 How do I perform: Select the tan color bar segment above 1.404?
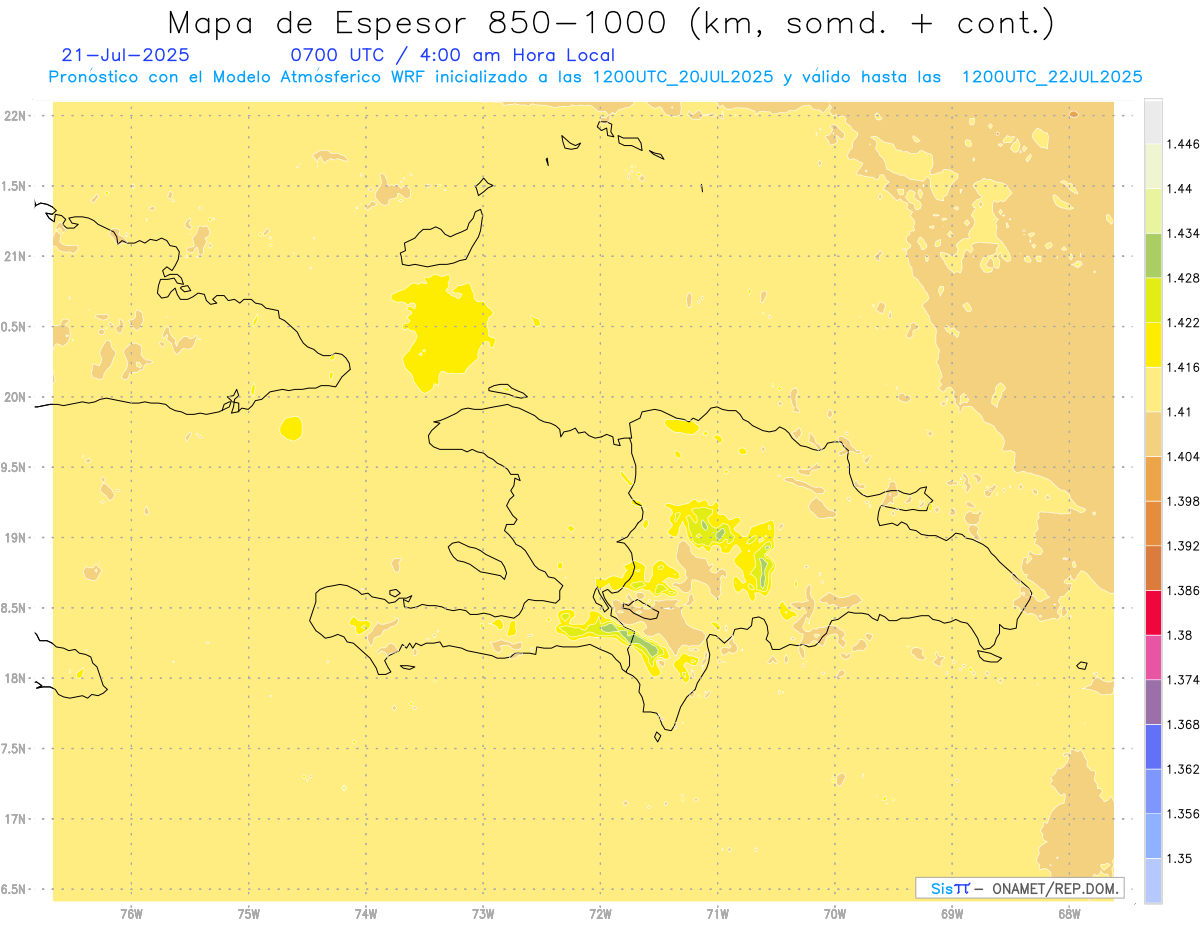[x=1153, y=433]
